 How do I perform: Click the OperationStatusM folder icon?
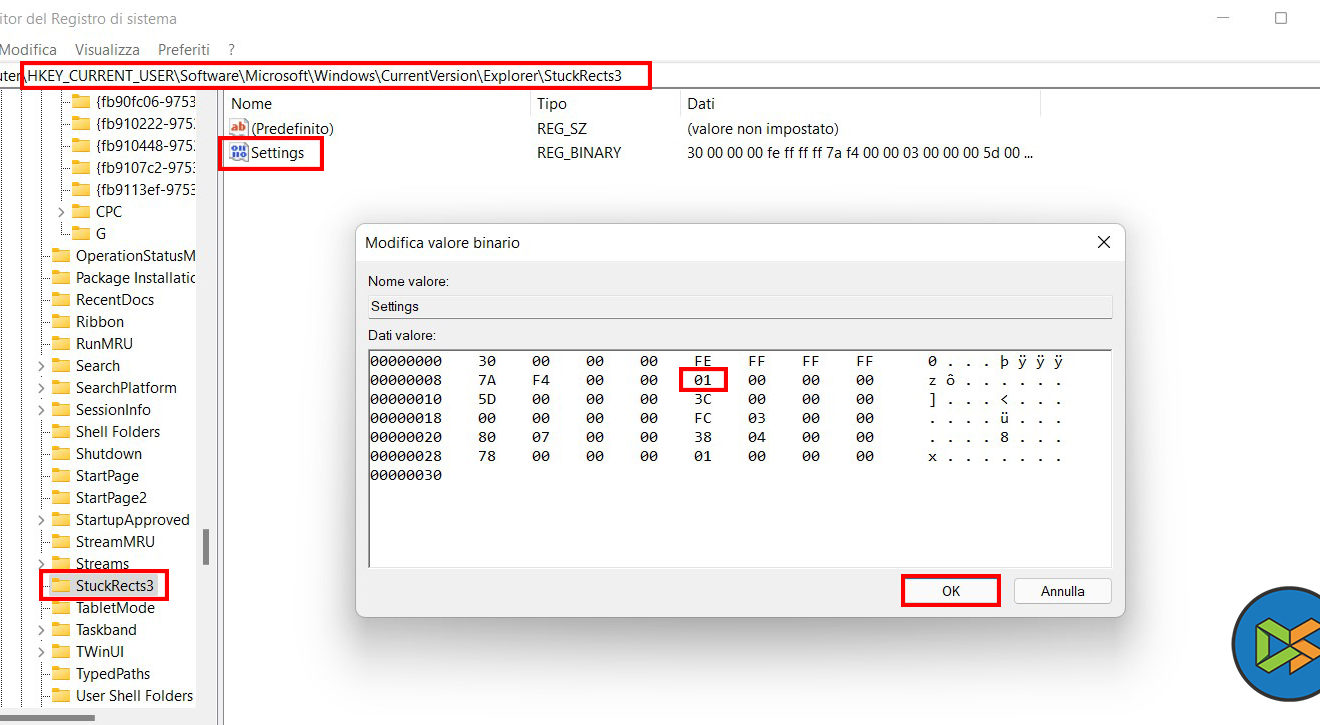coord(61,256)
